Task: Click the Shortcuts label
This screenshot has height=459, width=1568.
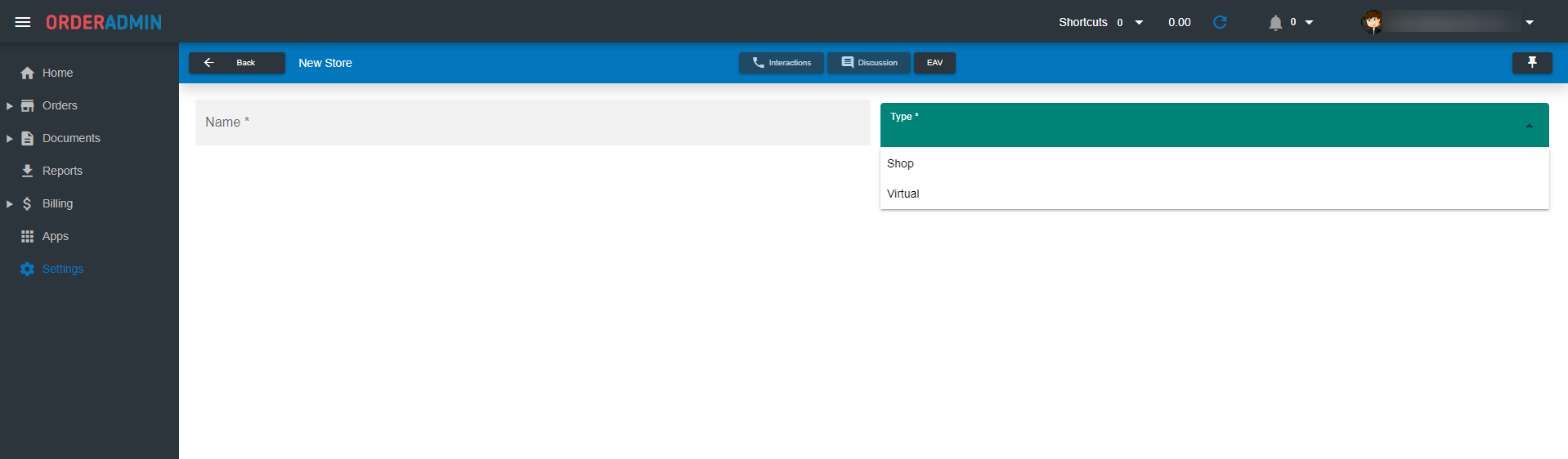Action: (x=1083, y=22)
